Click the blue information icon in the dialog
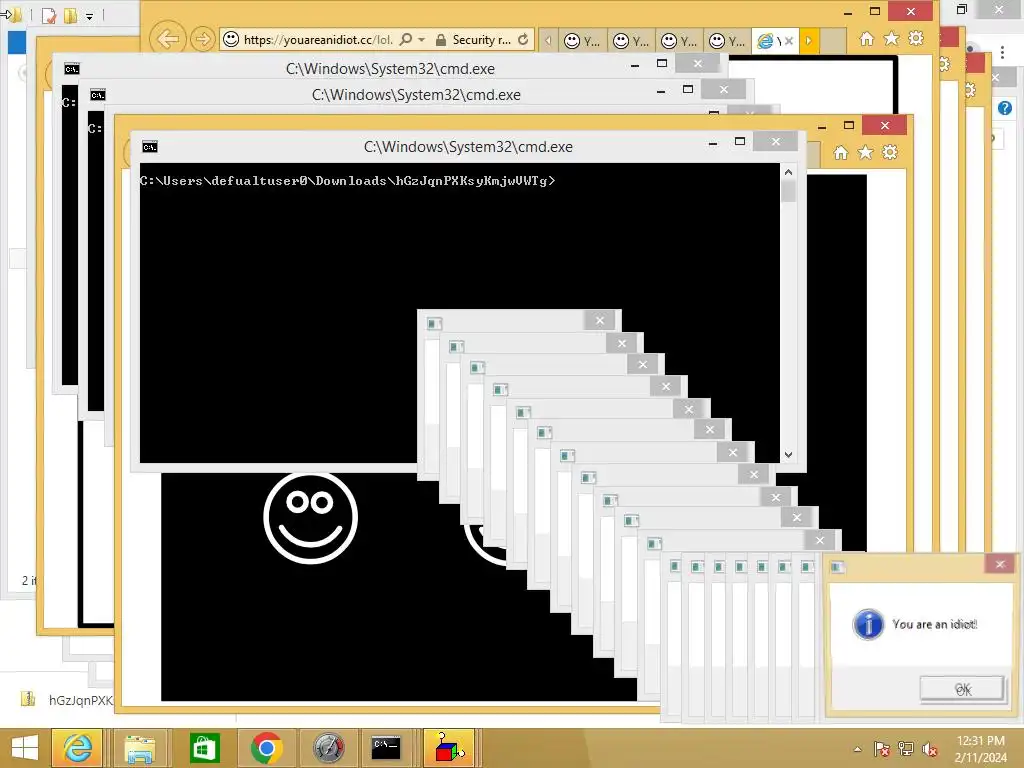 tap(868, 624)
